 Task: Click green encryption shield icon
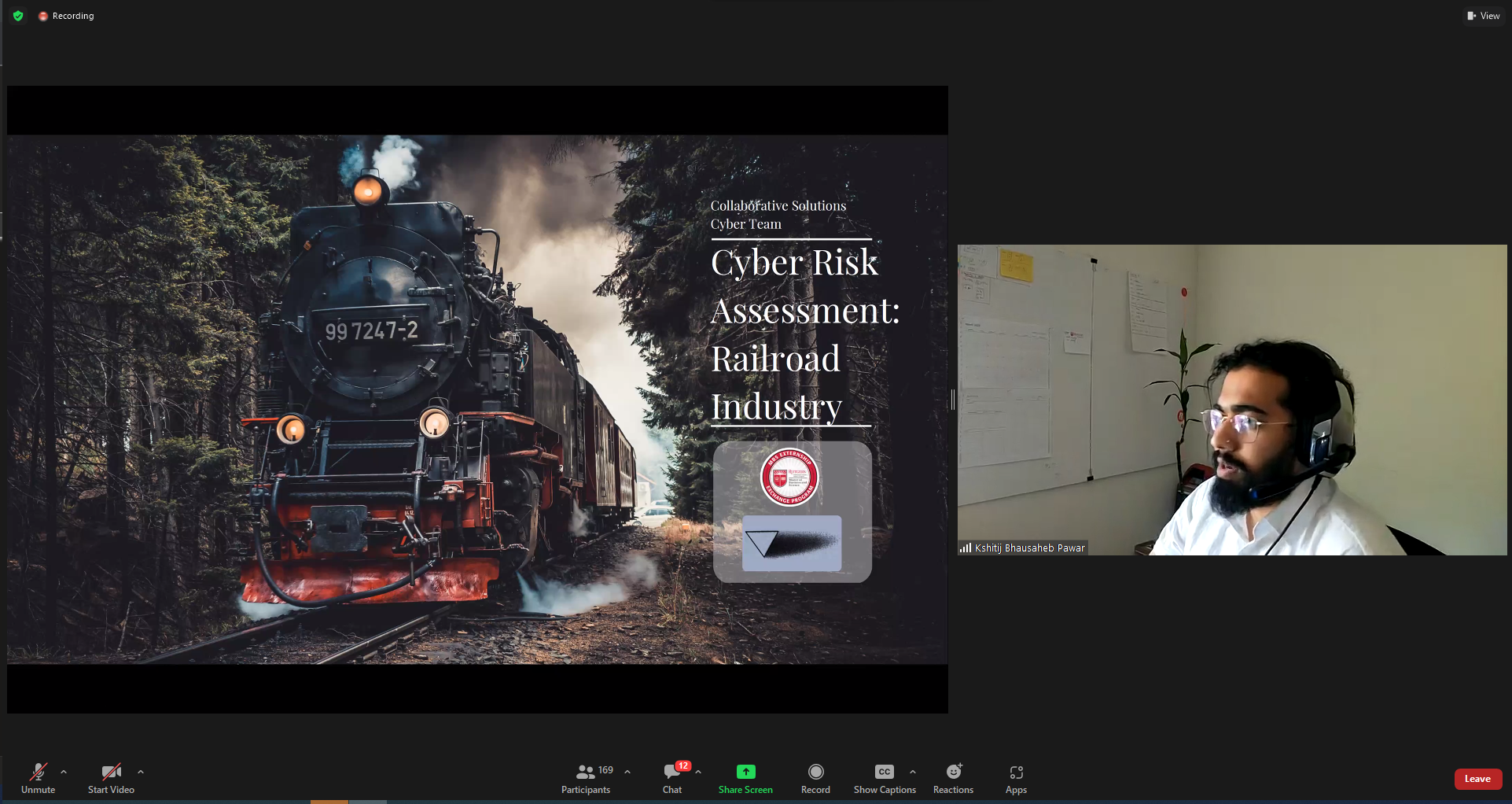pyautogui.click(x=18, y=16)
